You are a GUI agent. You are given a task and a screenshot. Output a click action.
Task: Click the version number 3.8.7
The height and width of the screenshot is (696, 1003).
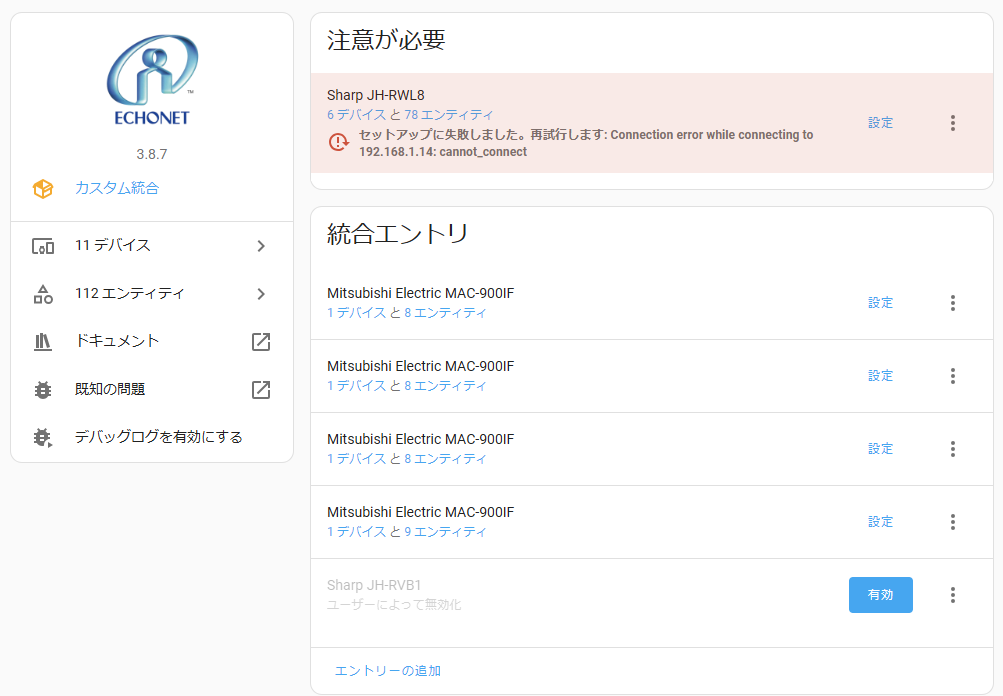(152, 154)
